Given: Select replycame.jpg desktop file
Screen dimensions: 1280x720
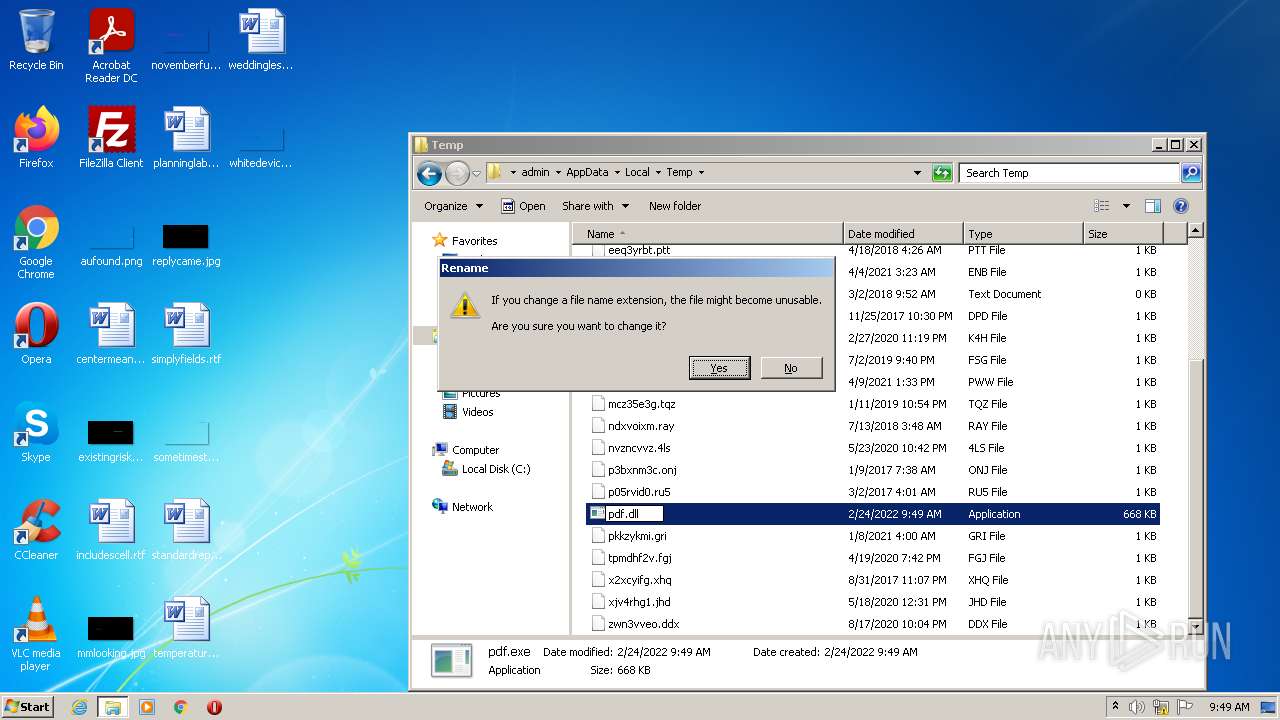Looking at the screenshot, I should click(186, 245).
